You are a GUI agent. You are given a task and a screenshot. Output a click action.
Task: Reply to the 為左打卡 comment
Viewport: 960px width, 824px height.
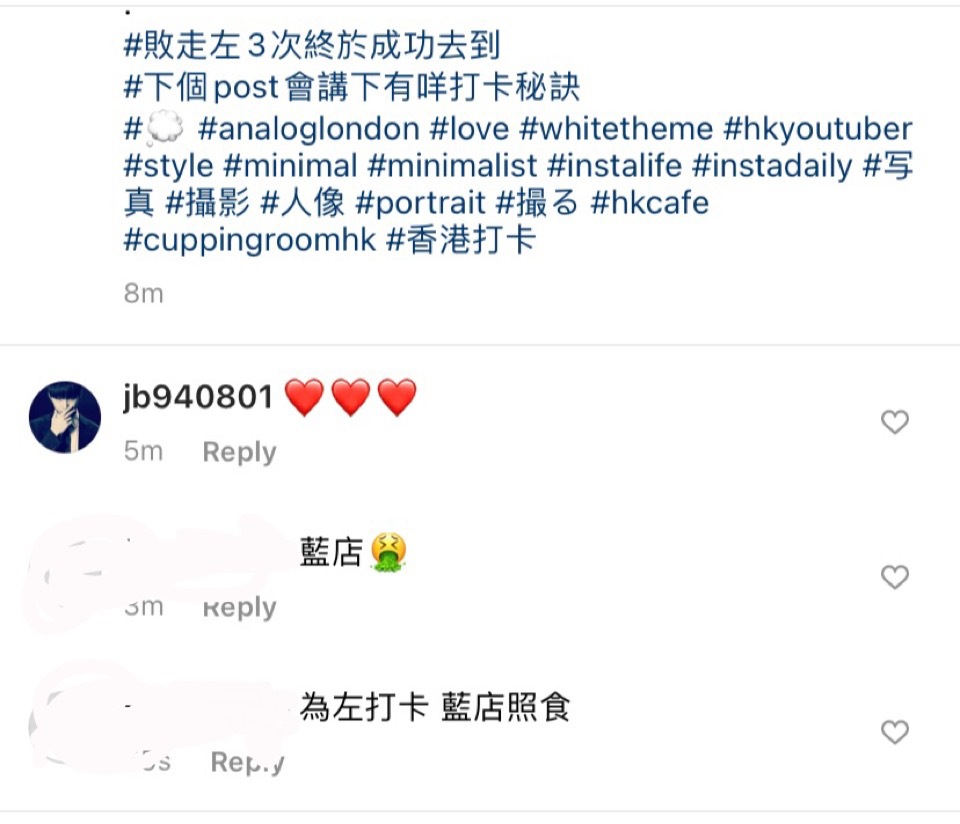247,762
